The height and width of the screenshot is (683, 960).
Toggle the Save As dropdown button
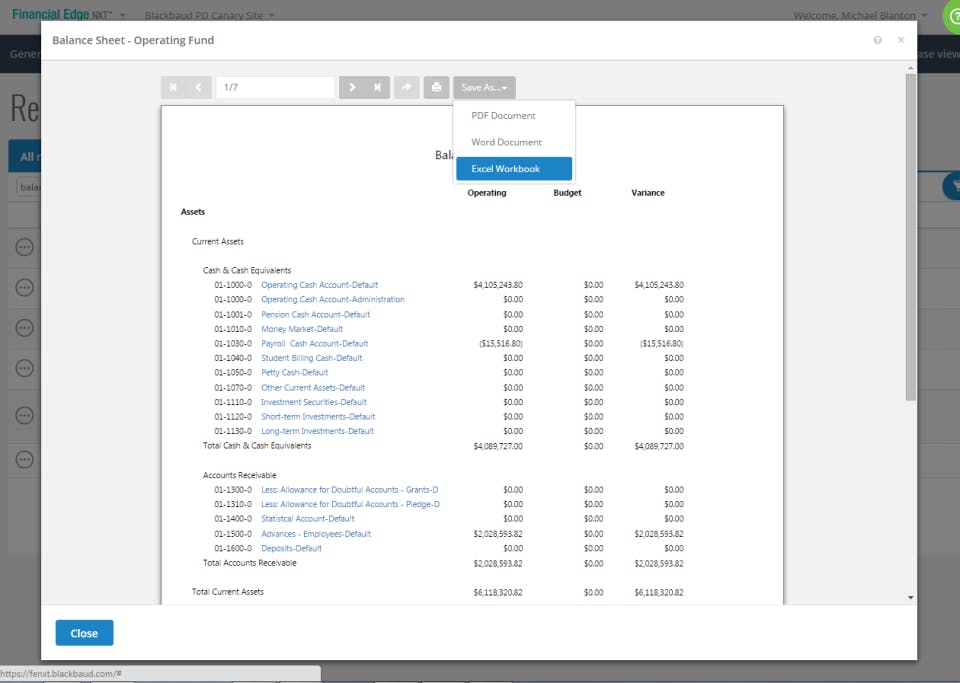click(x=484, y=88)
